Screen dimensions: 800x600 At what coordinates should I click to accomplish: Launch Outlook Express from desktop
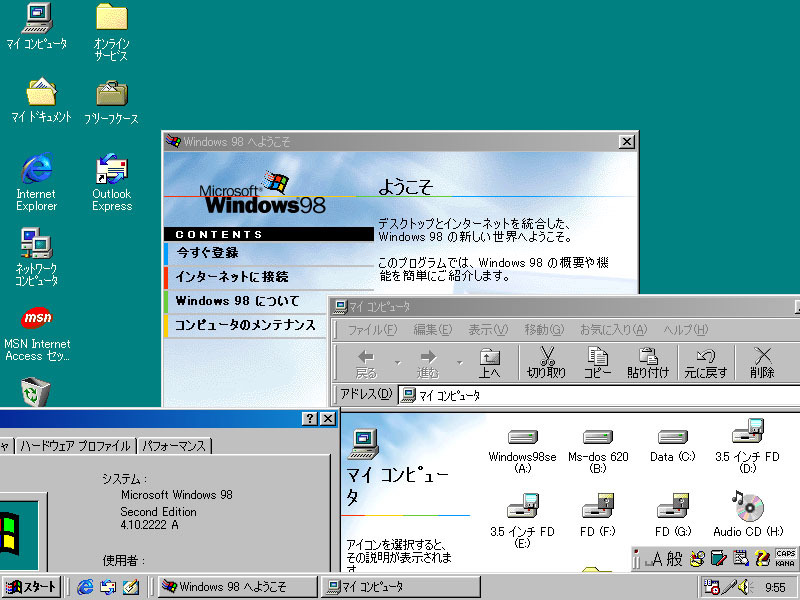pos(111,168)
